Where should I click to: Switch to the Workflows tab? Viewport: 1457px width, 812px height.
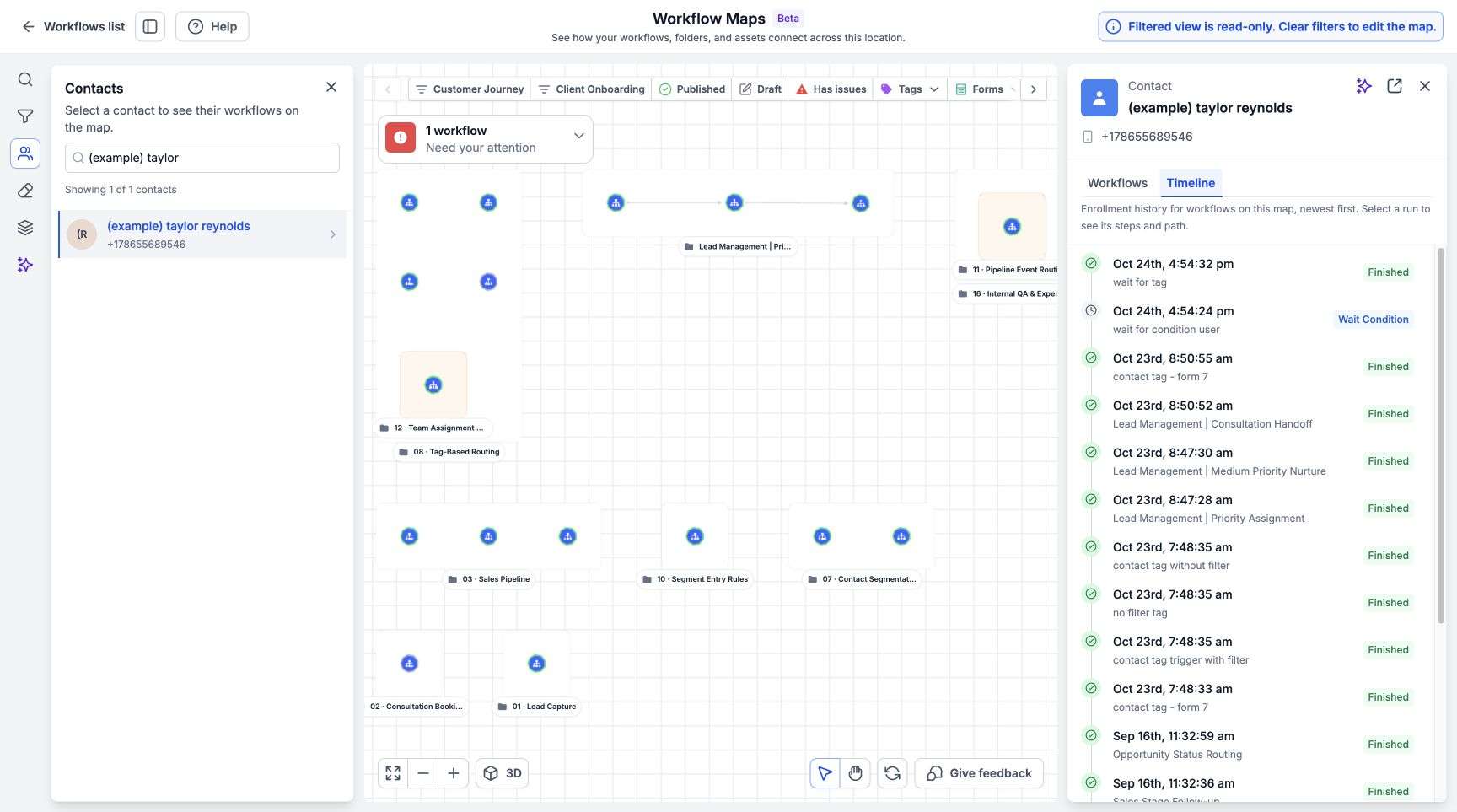(x=1117, y=183)
